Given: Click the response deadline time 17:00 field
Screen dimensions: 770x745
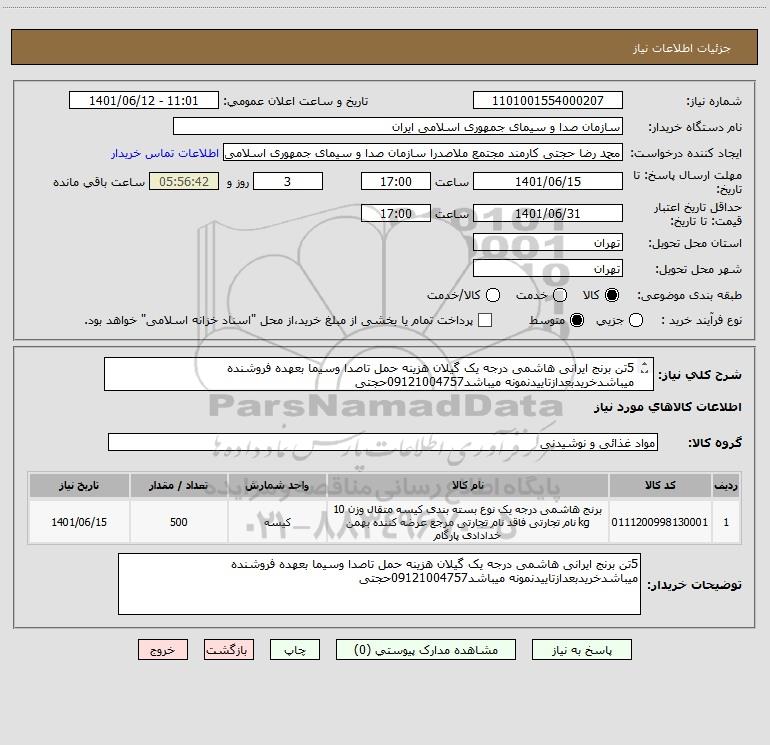Looking at the screenshot, I should [x=396, y=181].
